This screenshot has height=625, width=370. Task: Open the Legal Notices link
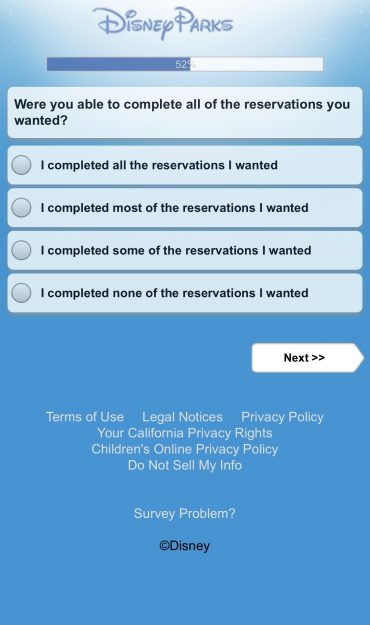[x=182, y=417]
